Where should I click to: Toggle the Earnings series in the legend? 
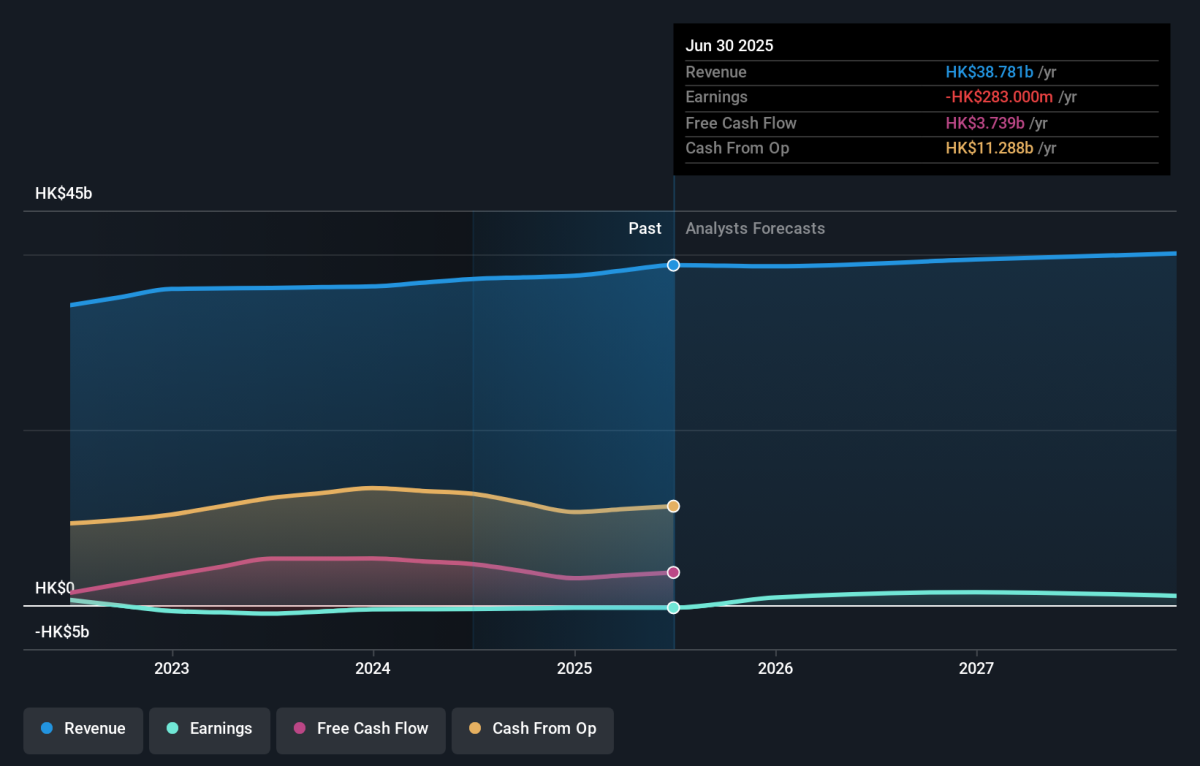click(x=209, y=729)
